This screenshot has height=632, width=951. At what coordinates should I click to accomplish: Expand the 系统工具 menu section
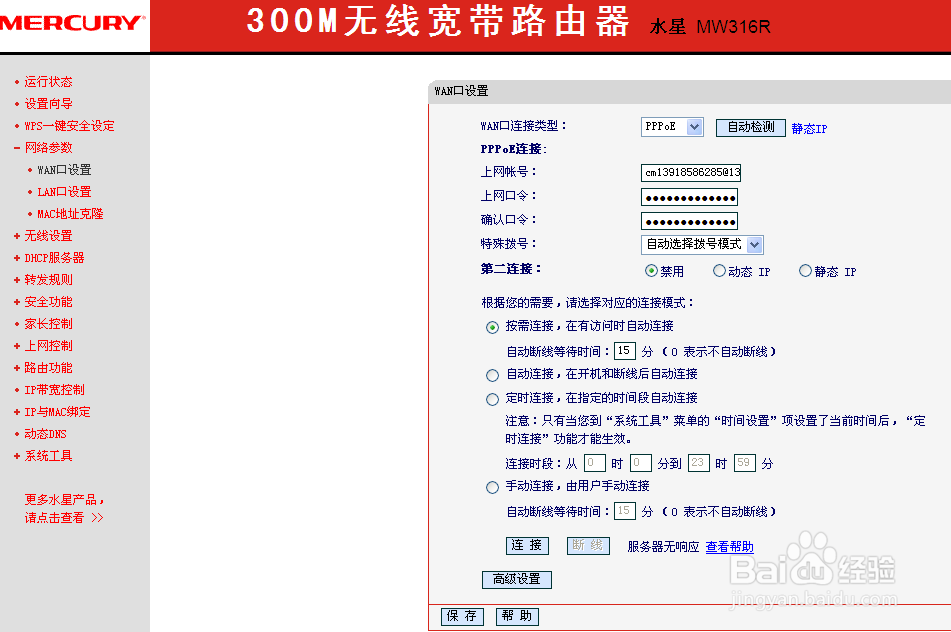click(x=48, y=456)
